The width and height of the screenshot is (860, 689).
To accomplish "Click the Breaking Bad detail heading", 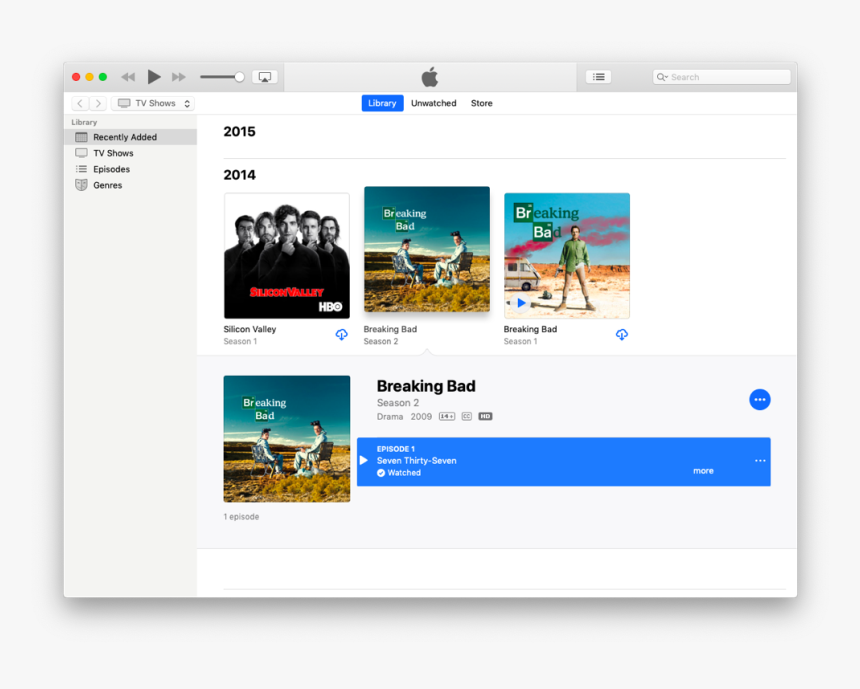I will [x=426, y=386].
